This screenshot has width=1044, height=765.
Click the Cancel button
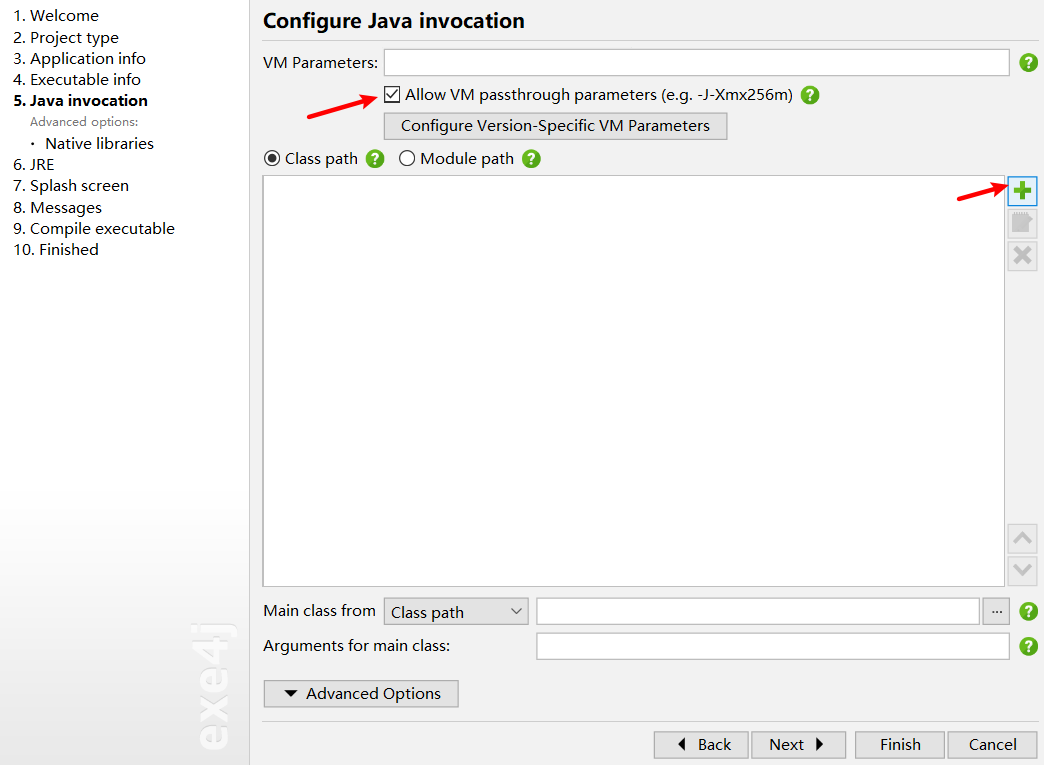click(992, 745)
